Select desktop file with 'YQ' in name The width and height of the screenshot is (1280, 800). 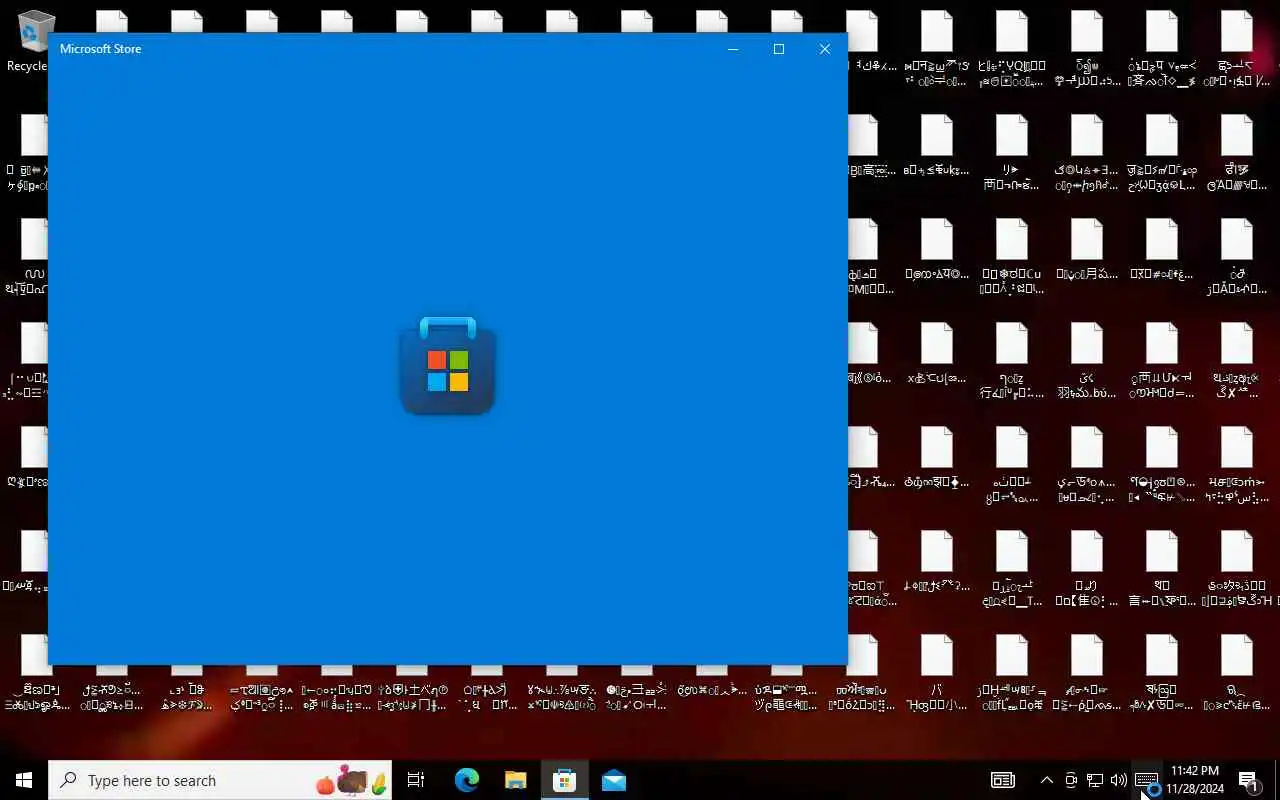coord(1011,50)
